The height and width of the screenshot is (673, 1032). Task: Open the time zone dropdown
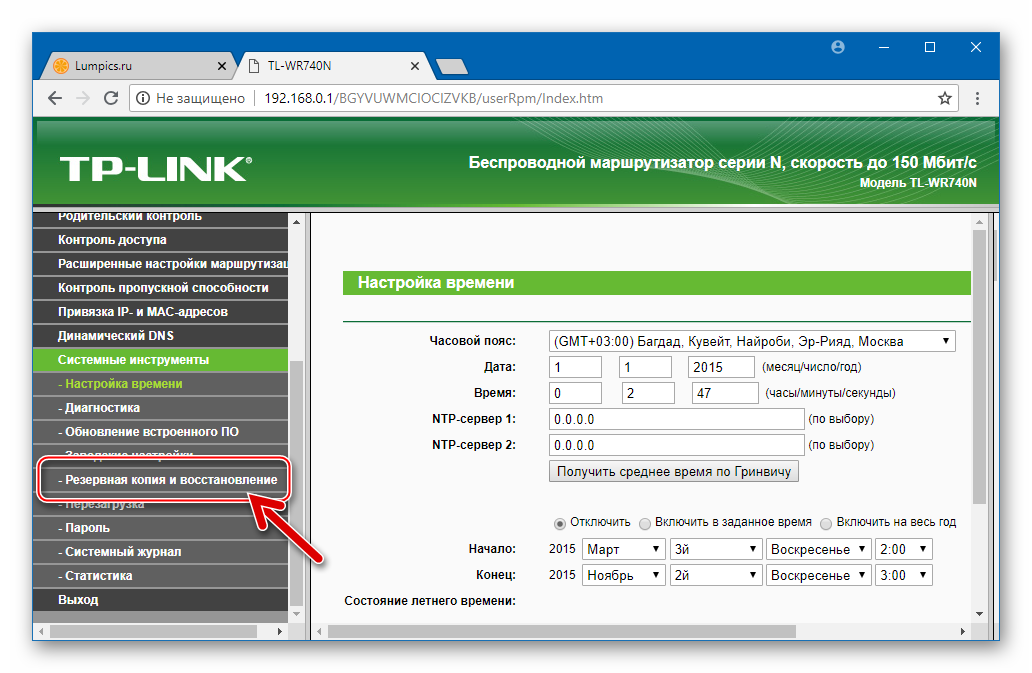[x=752, y=342]
